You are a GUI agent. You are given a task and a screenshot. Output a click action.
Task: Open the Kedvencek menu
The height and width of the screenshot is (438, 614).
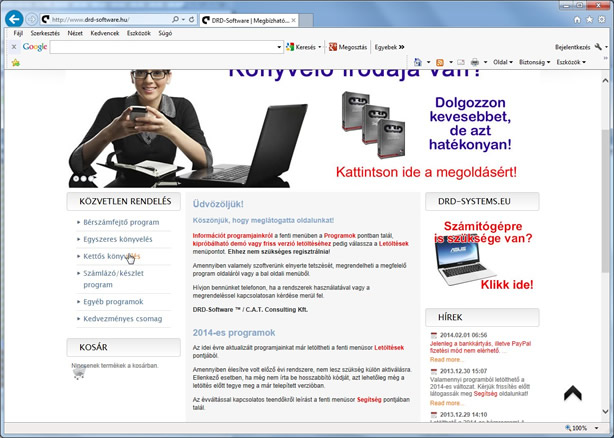pyautogui.click(x=105, y=33)
